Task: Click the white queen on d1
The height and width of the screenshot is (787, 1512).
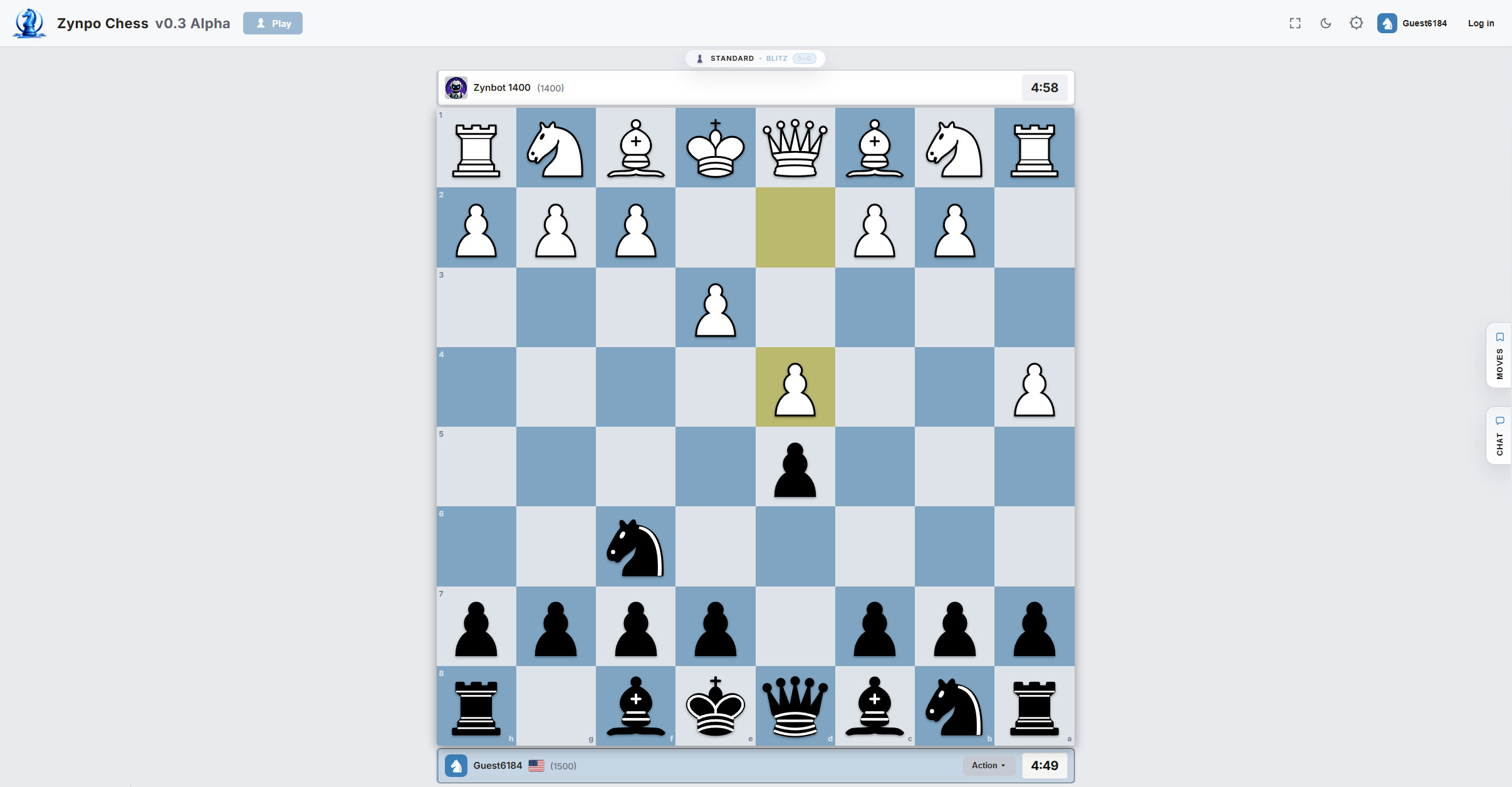Action: [x=795, y=148]
